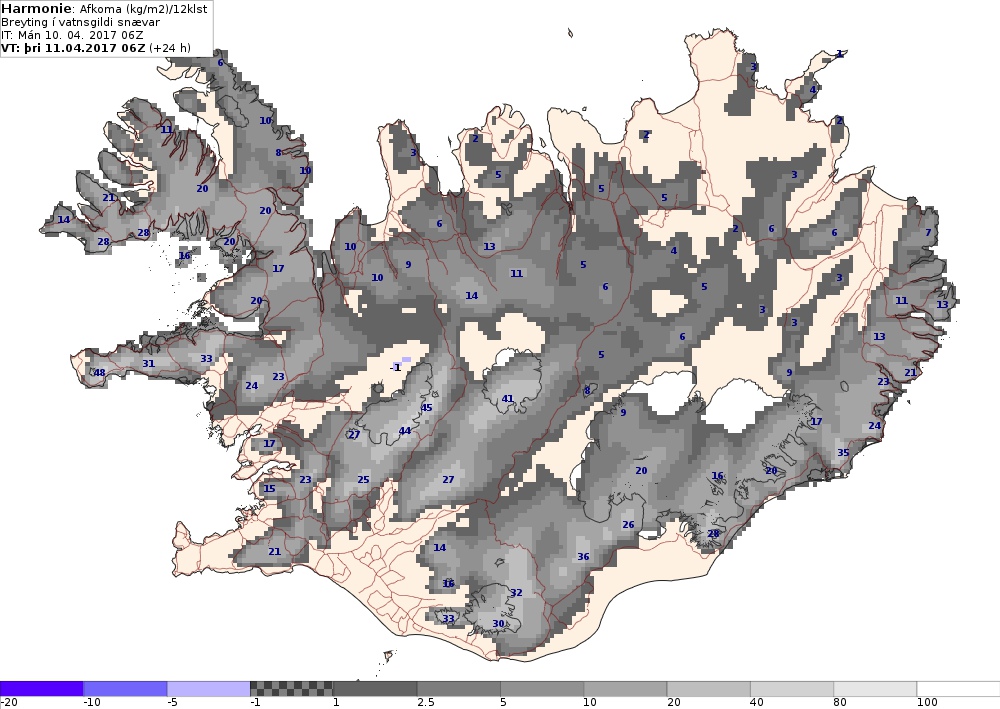Click the "32" value on the southern glacier
This screenshot has height=709, width=1000.
516,593
